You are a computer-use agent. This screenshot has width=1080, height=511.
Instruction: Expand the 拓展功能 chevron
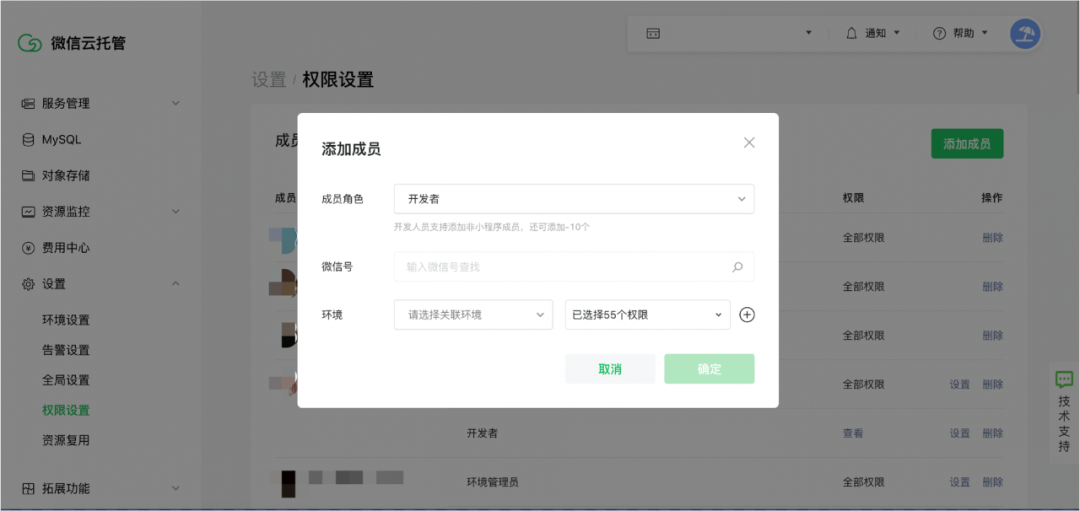click(x=176, y=488)
